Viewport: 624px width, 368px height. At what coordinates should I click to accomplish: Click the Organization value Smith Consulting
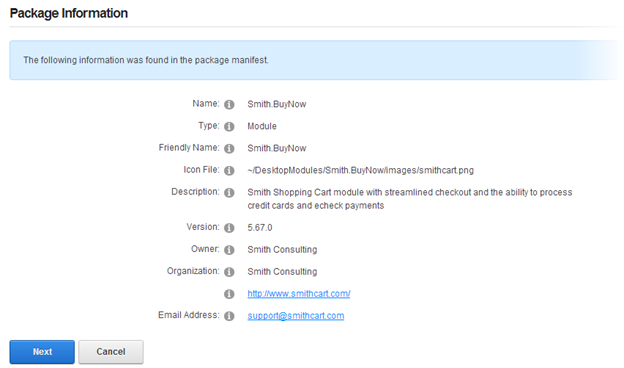tap(282, 272)
